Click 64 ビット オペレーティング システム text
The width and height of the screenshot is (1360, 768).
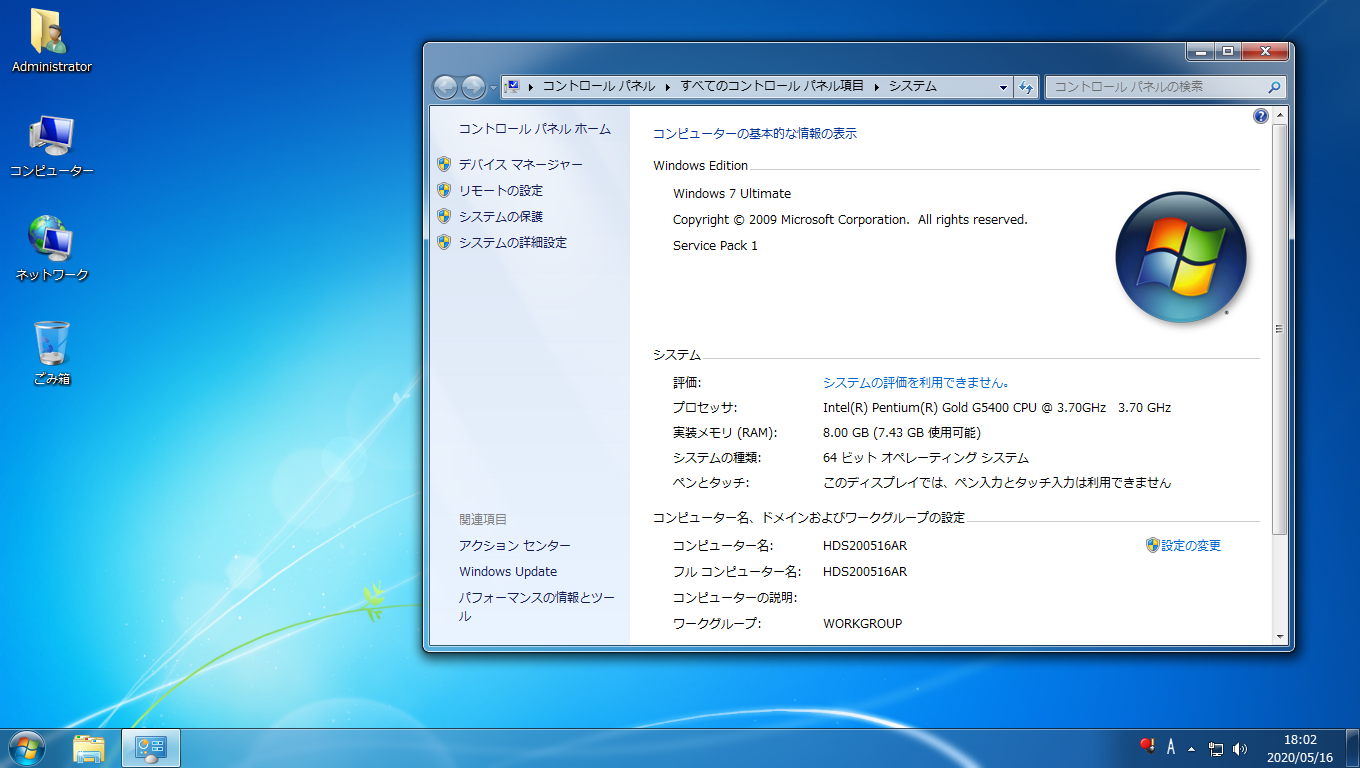(926, 457)
